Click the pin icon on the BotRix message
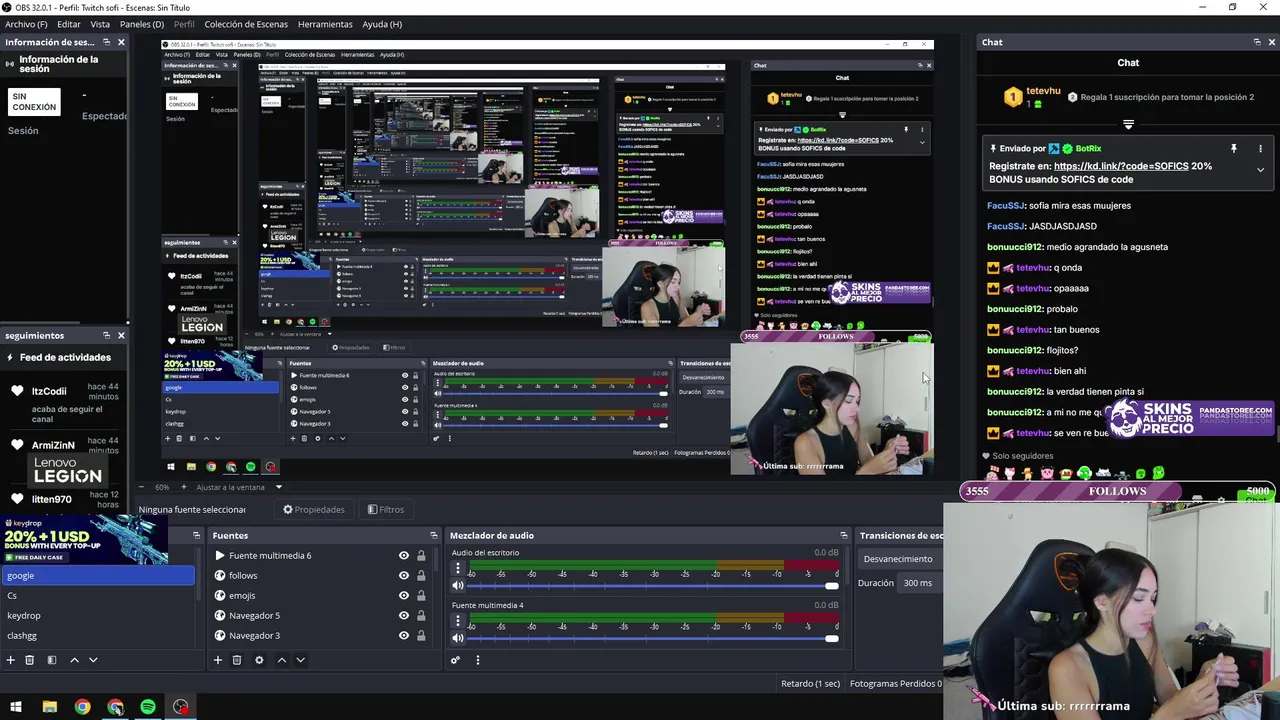This screenshot has width=1280, height=720. click(x=1234, y=148)
